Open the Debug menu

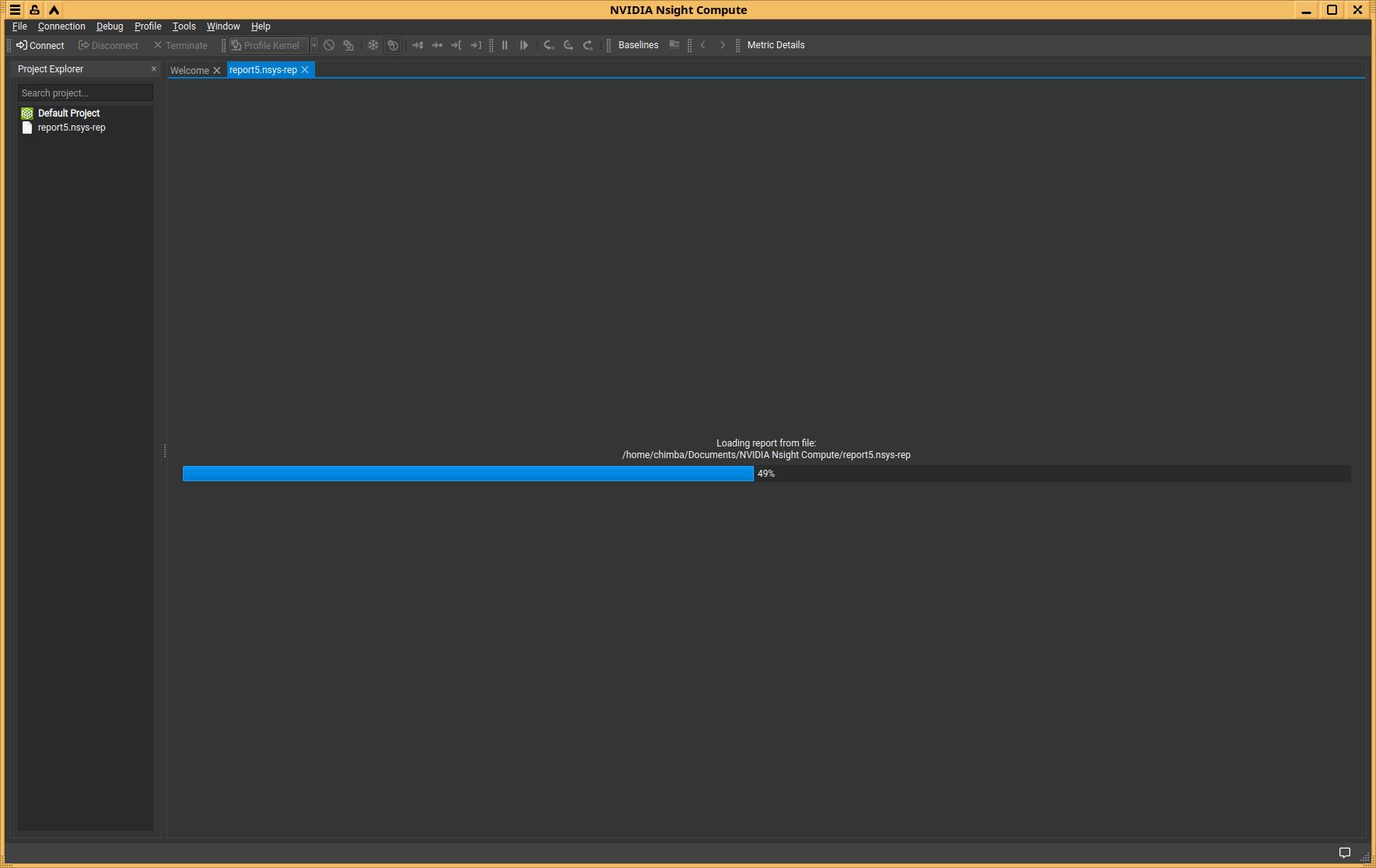[110, 26]
